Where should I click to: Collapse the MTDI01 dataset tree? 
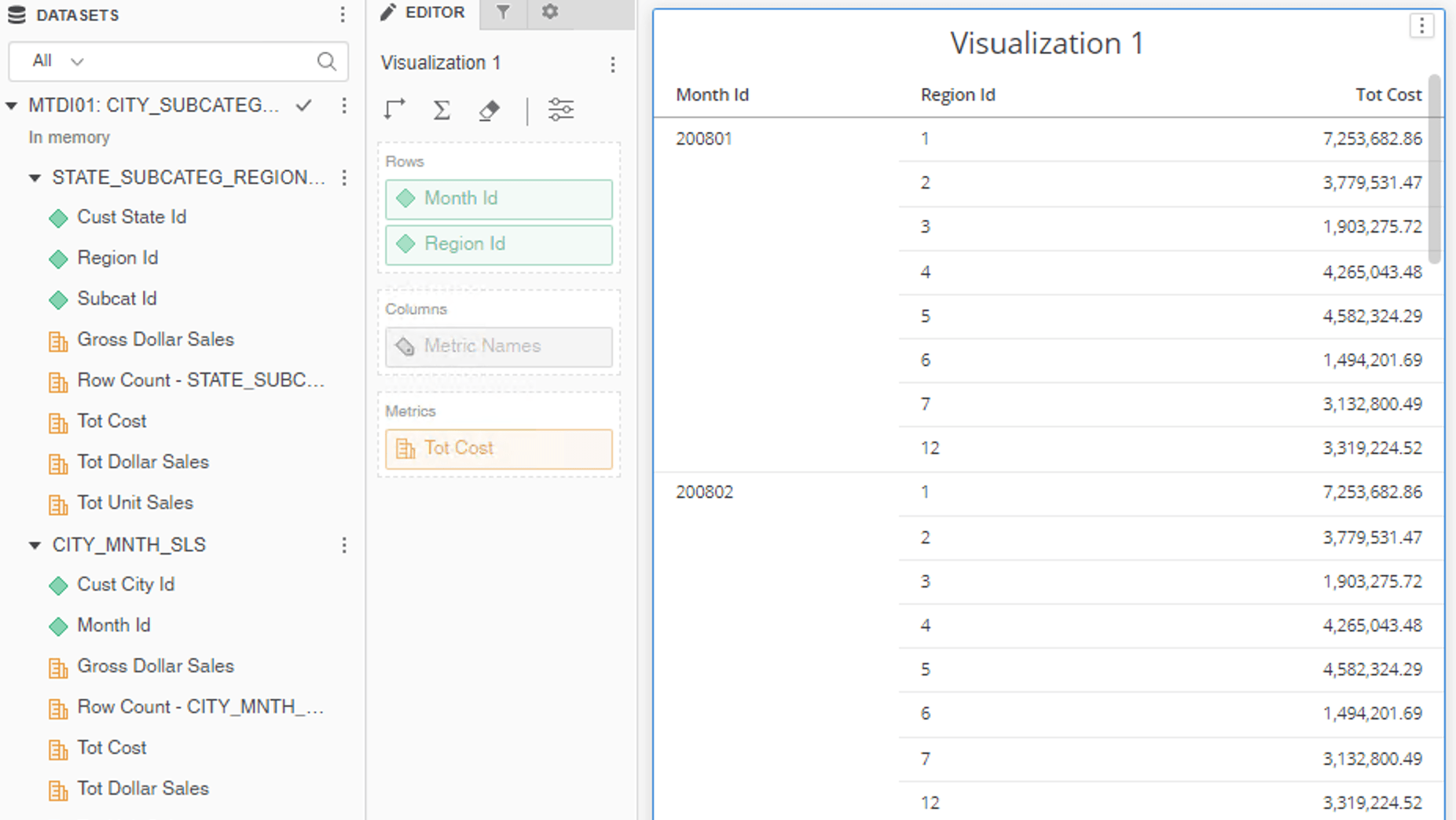click(x=12, y=105)
